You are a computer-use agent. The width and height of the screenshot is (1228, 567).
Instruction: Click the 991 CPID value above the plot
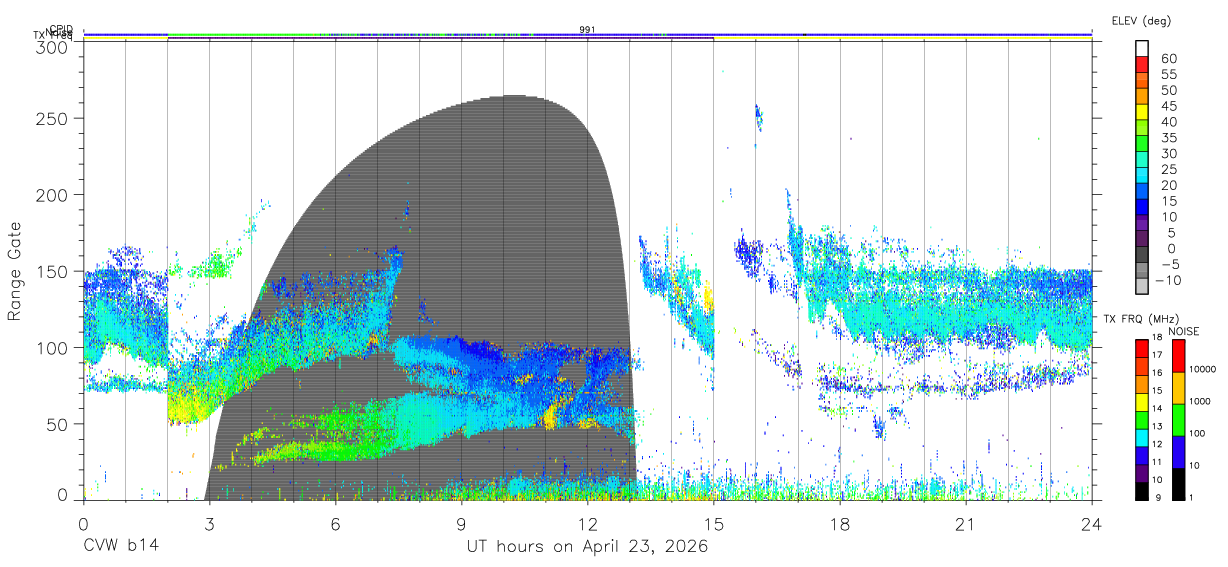click(x=587, y=30)
